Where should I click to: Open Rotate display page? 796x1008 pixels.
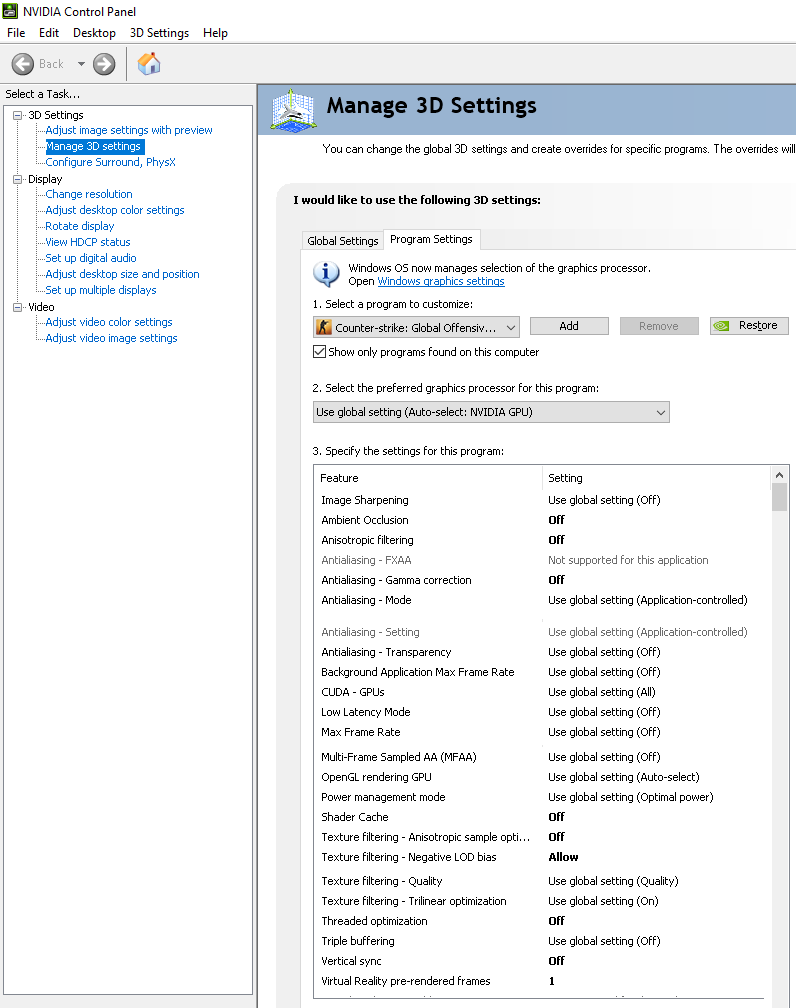pos(80,226)
